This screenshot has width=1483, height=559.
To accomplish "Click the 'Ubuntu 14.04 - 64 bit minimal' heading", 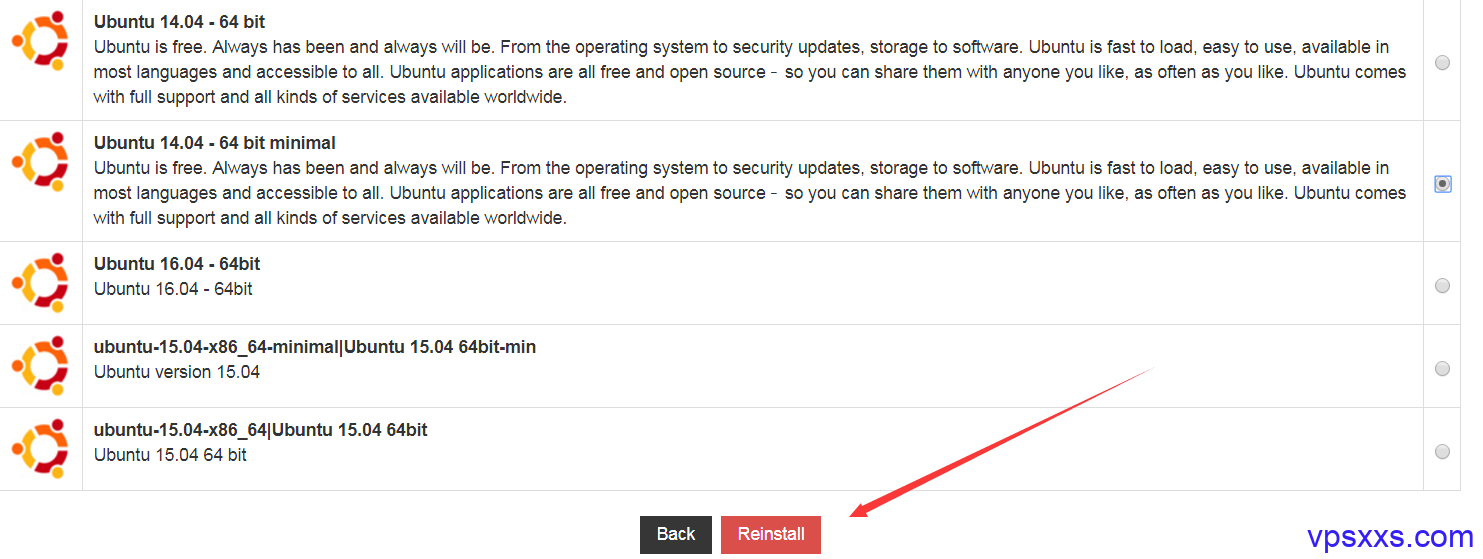I will tap(215, 143).
